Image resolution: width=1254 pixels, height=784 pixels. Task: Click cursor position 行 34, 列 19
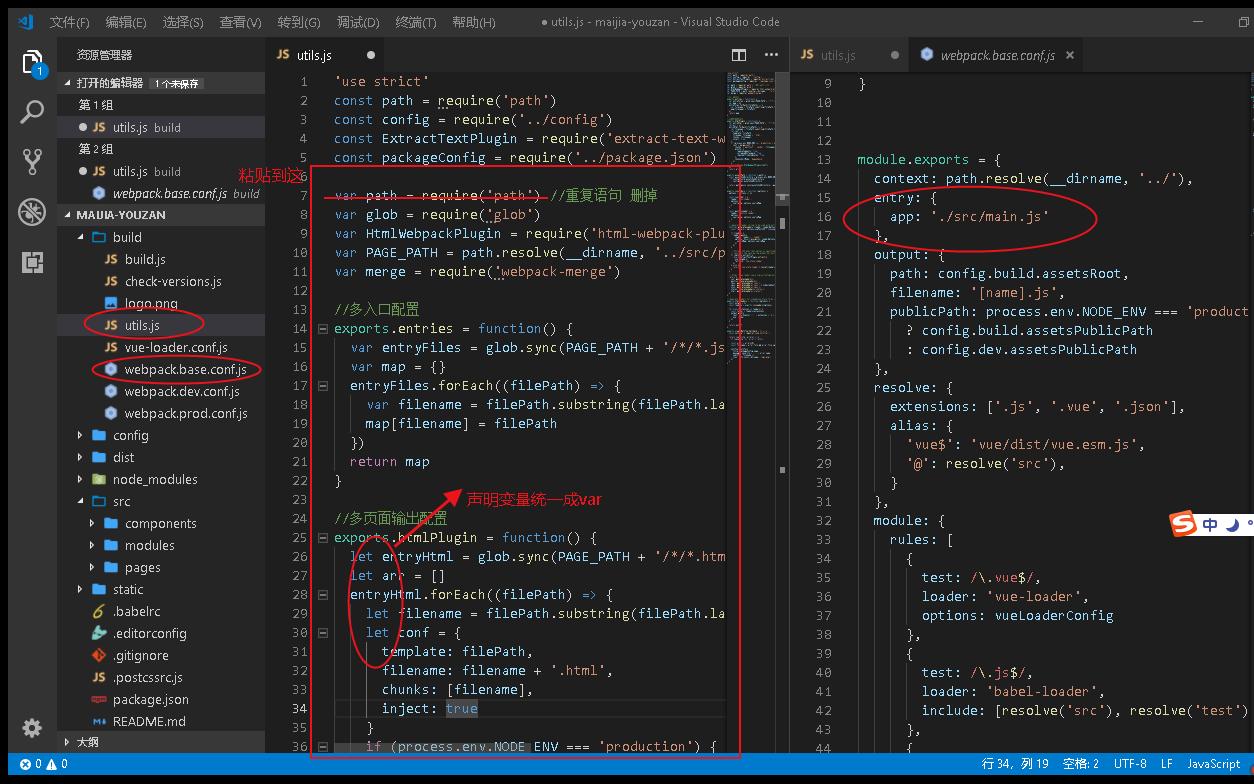pos(1014,764)
